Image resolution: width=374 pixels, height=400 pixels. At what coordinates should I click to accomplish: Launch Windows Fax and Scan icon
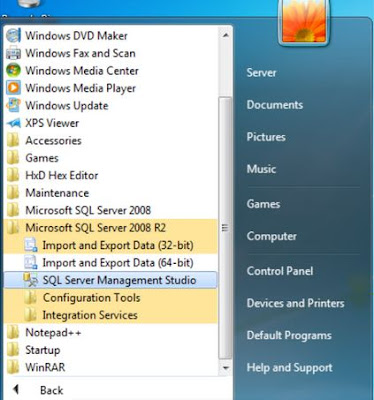(x=13, y=53)
